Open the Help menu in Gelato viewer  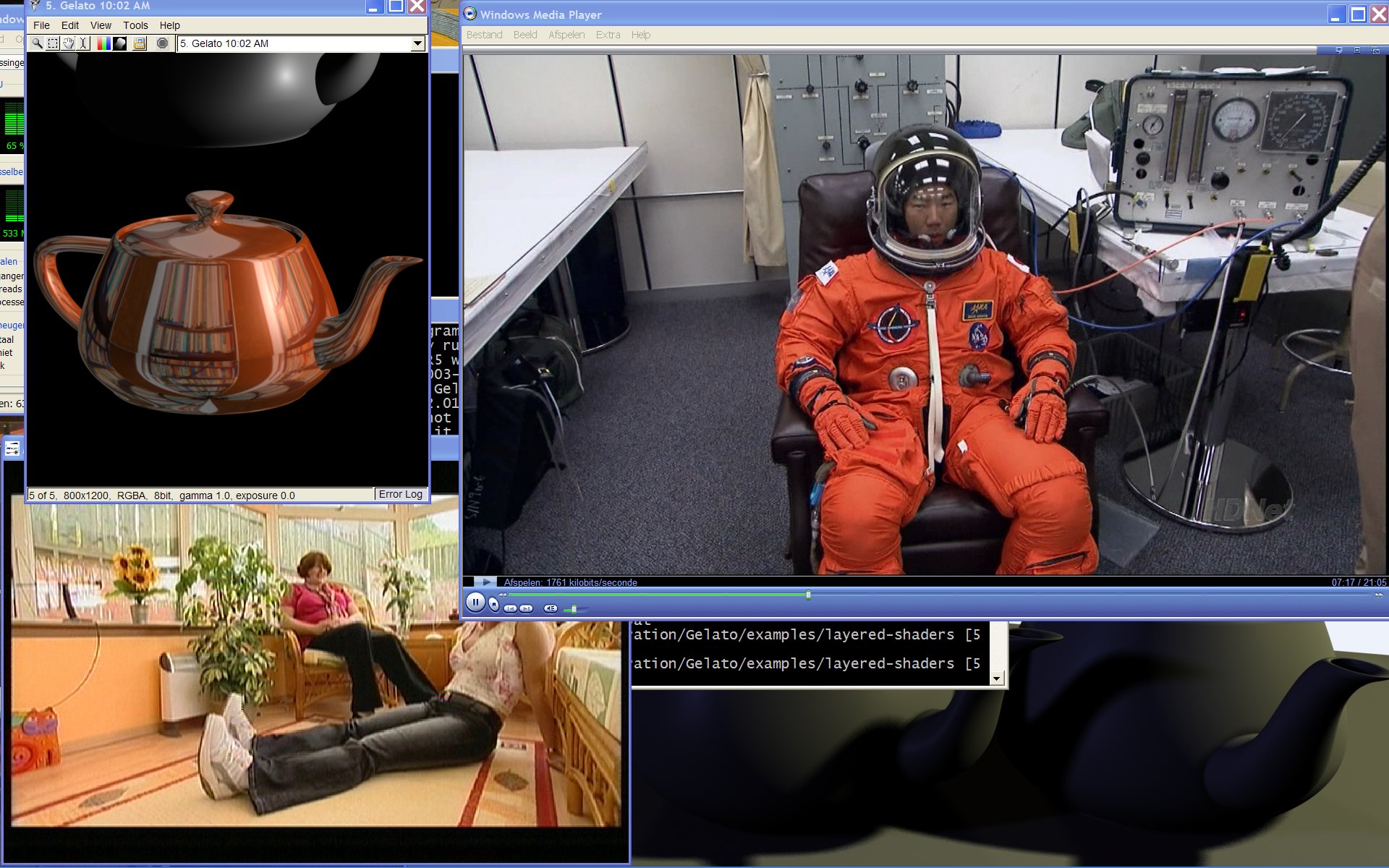[169, 25]
